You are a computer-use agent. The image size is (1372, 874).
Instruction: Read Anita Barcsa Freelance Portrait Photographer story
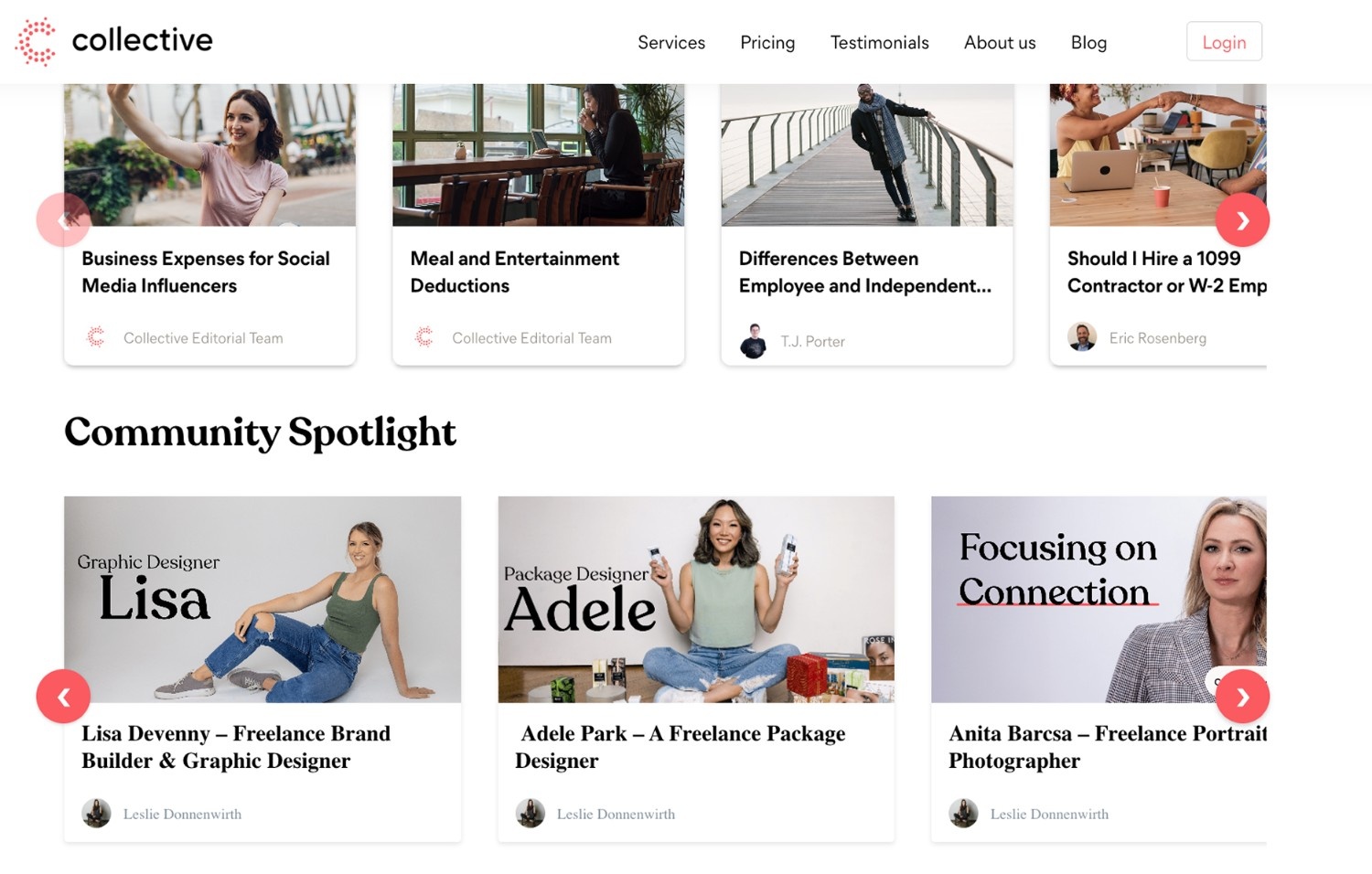click(x=1108, y=747)
